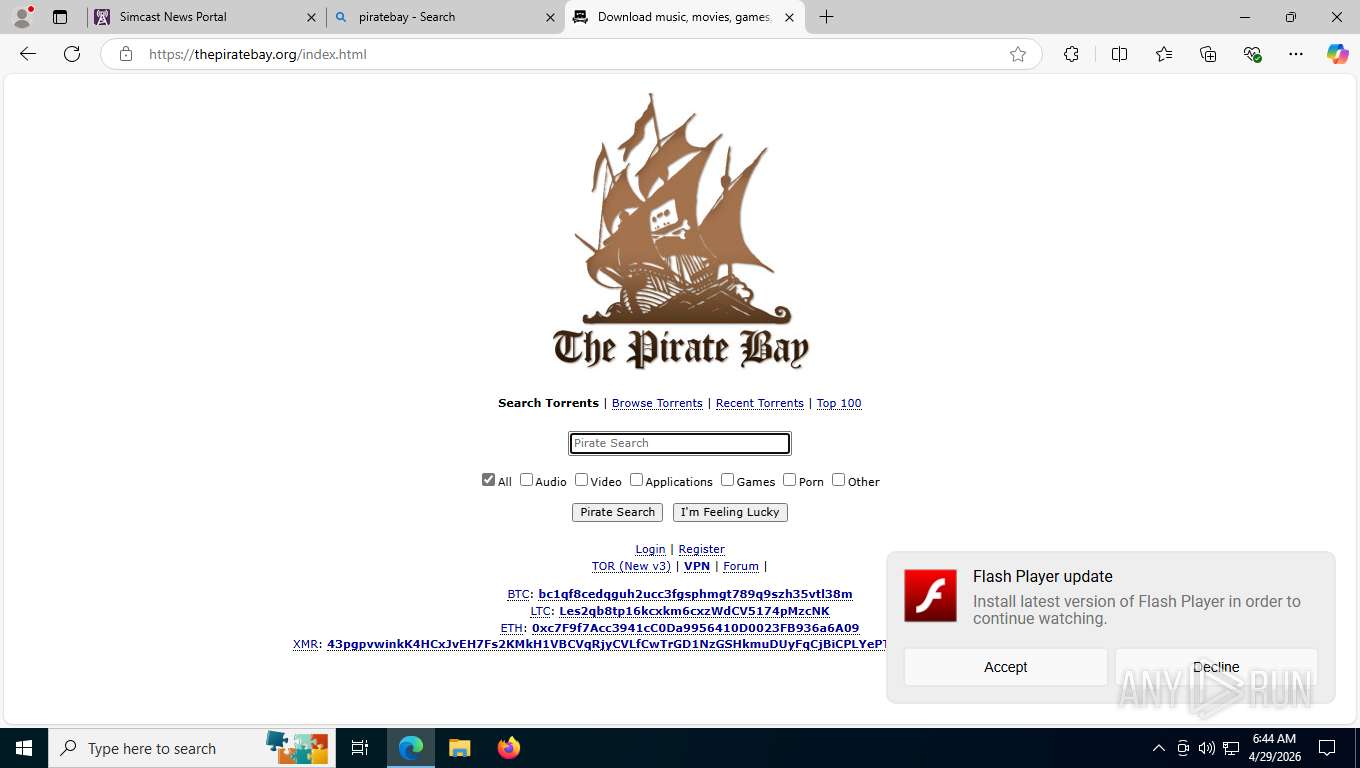Click the LTC wallet address

coord(694,611)
